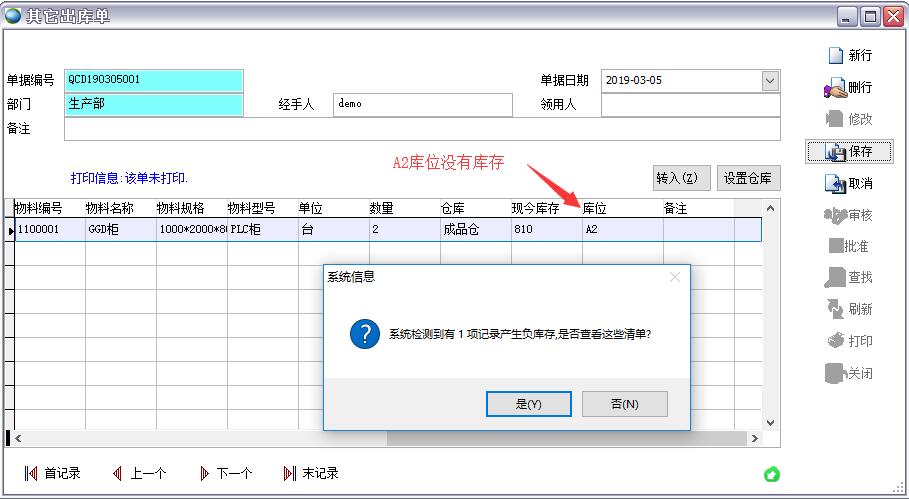Click the 保存 (save) toolbar button

[849, 152]
